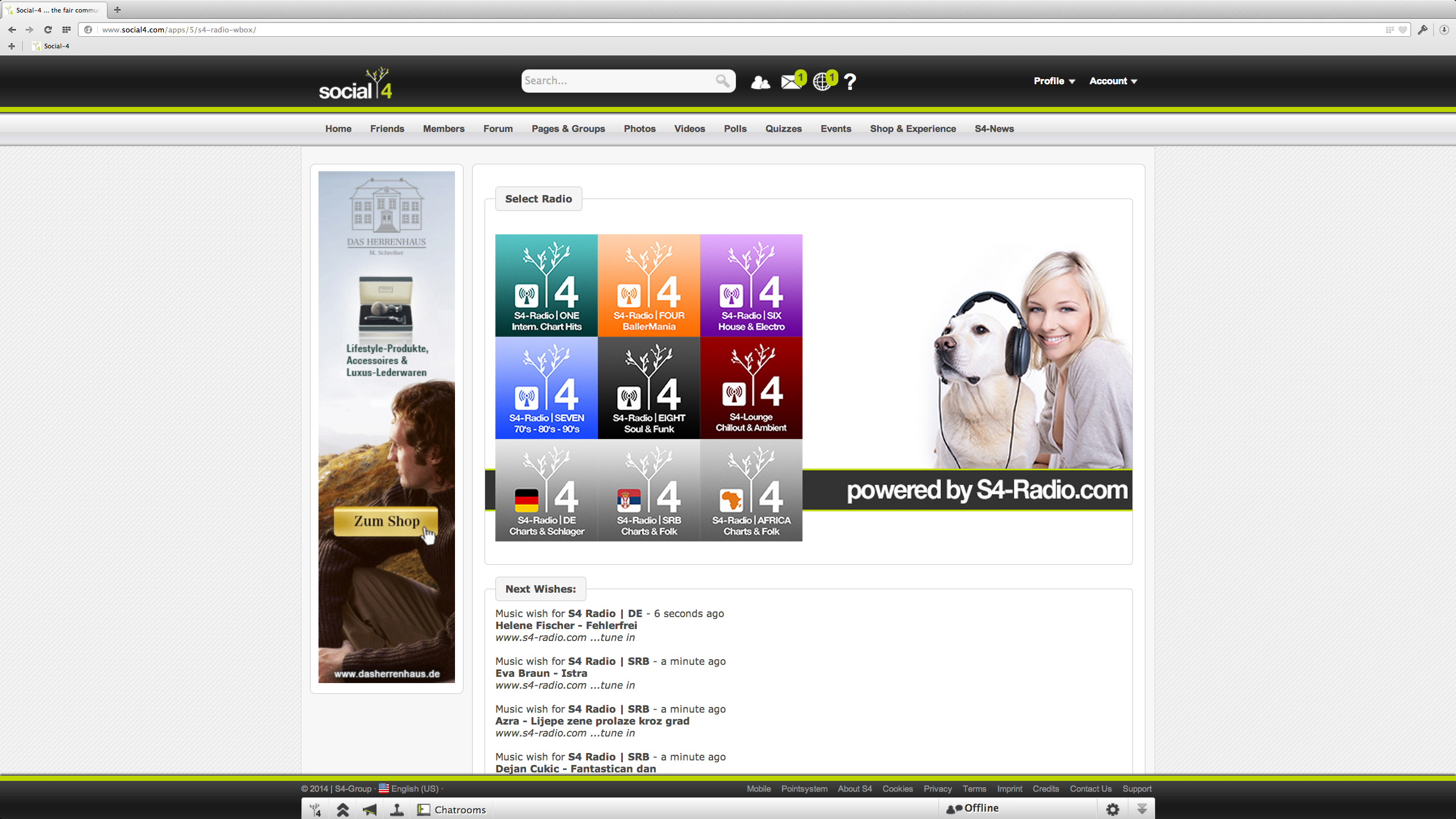The width and height of the screenshot is (1456, 819).
Task: Open the messages envelope icon
Action: click(x=791, y=82)
